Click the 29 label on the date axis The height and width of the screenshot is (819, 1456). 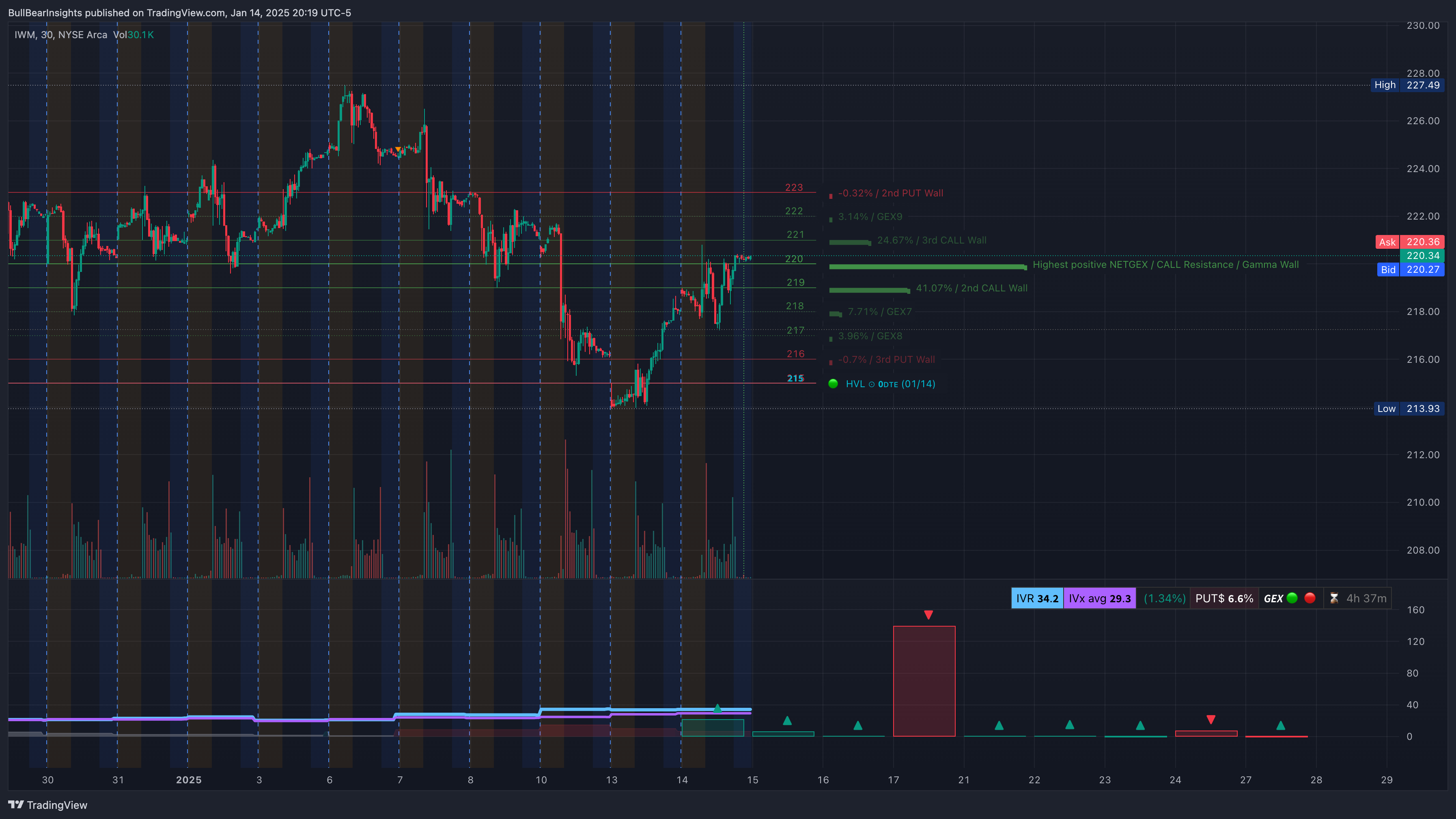(x=1387, y=780)
